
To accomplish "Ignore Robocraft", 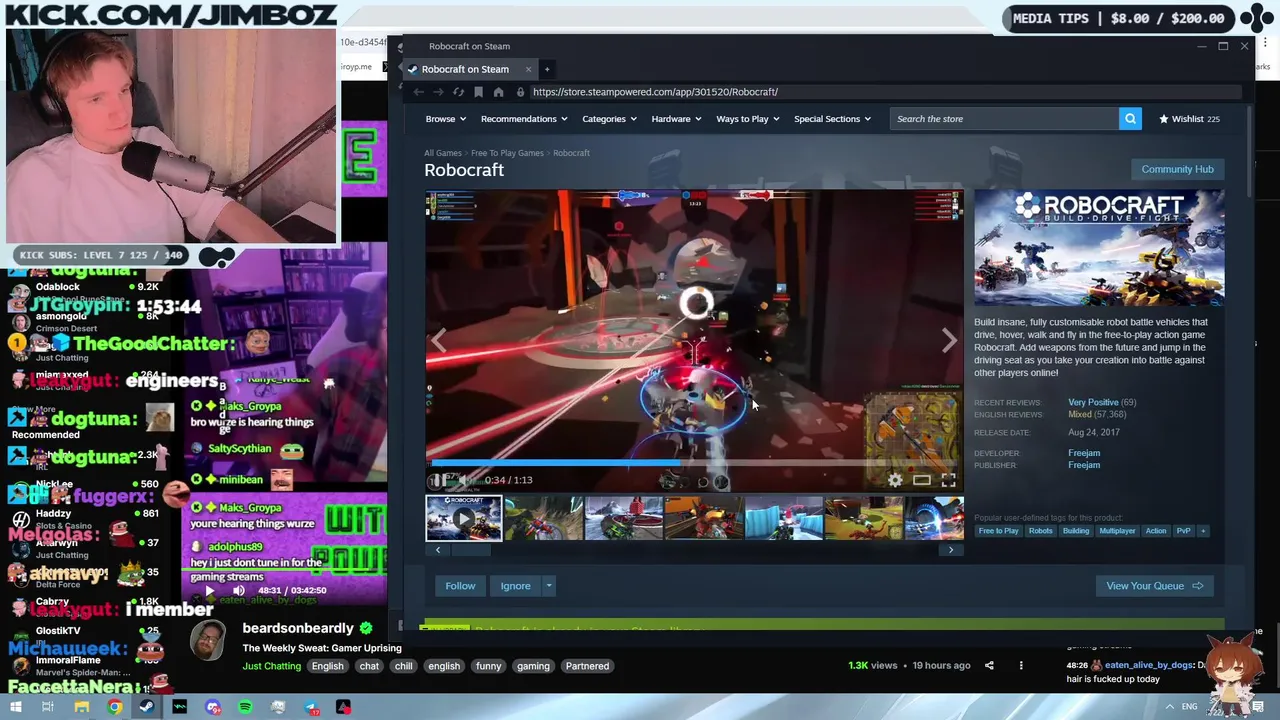I will tap(516, 586).
